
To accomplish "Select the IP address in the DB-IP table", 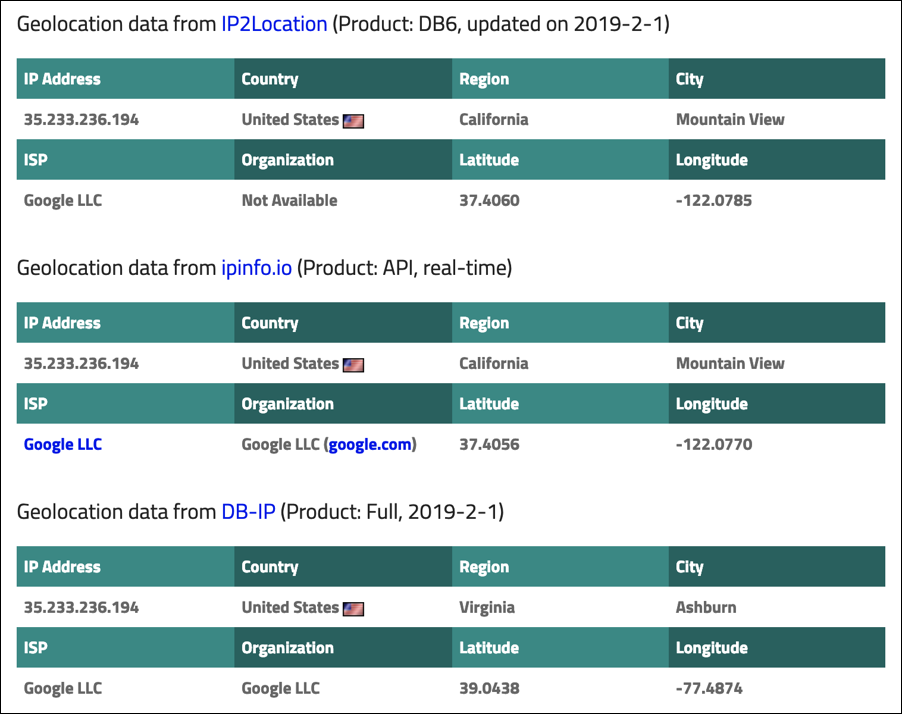I will coord(81,608).
